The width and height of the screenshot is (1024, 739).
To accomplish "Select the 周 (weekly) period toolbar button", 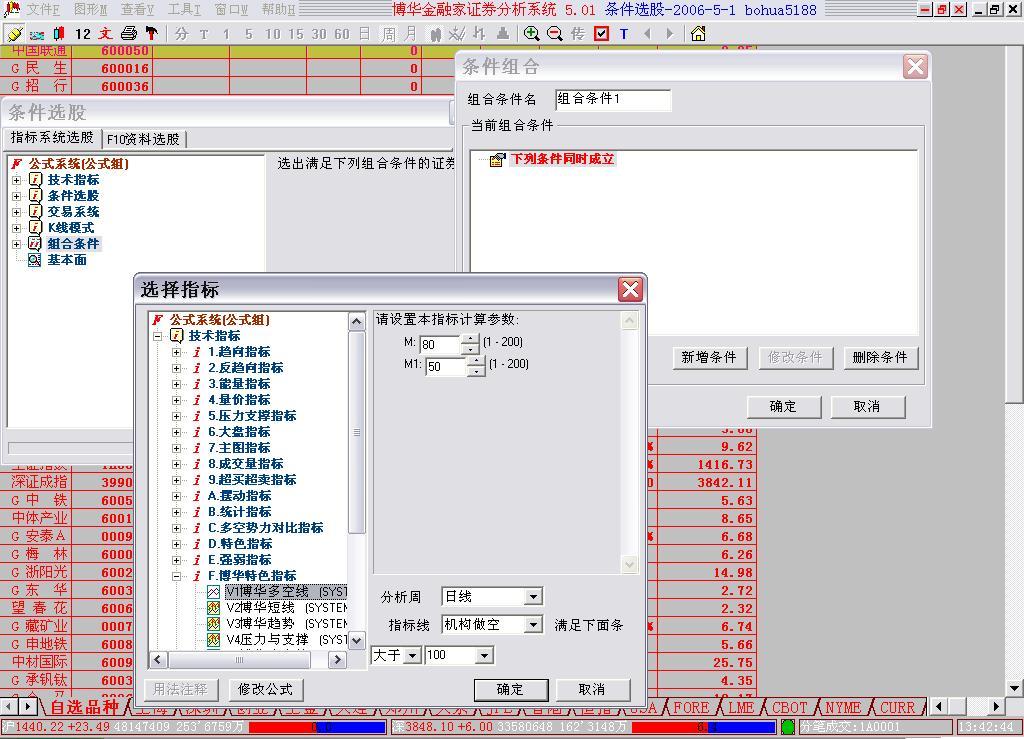I will click(388, 34).
